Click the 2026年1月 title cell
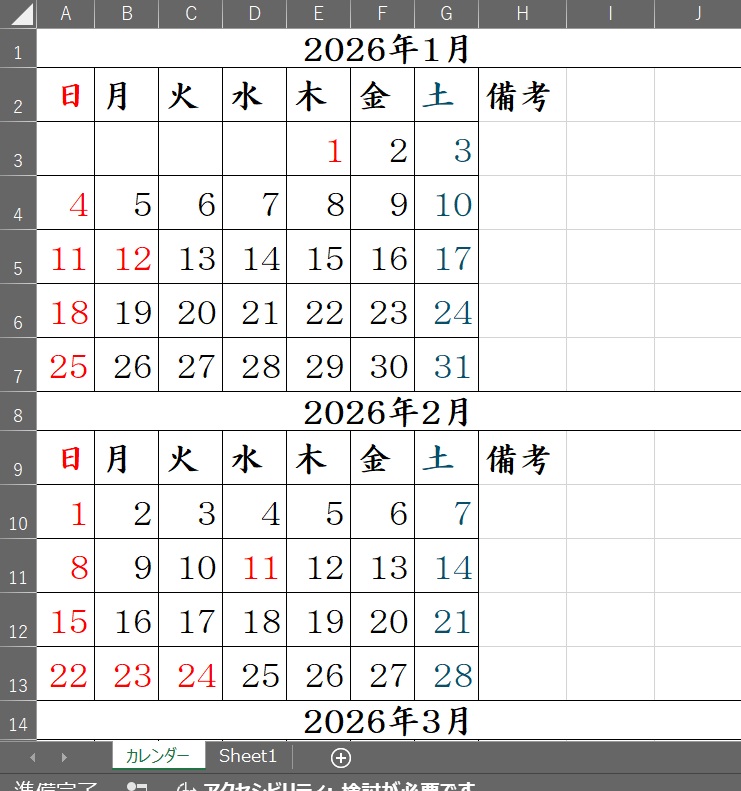 coord(387,49)
